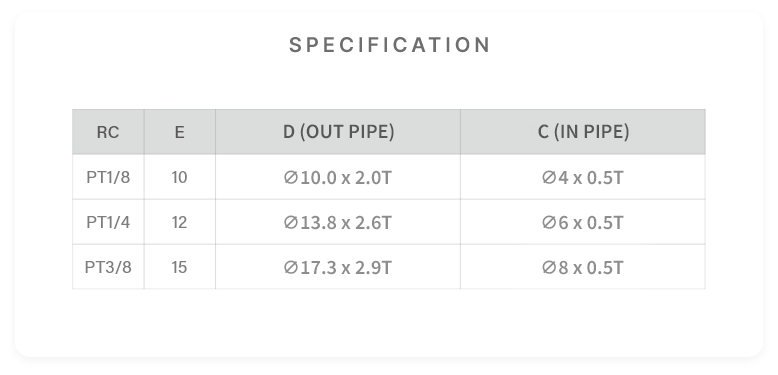Select the PT1/4 cell
778x375 pixels.
tap(108, 222)
